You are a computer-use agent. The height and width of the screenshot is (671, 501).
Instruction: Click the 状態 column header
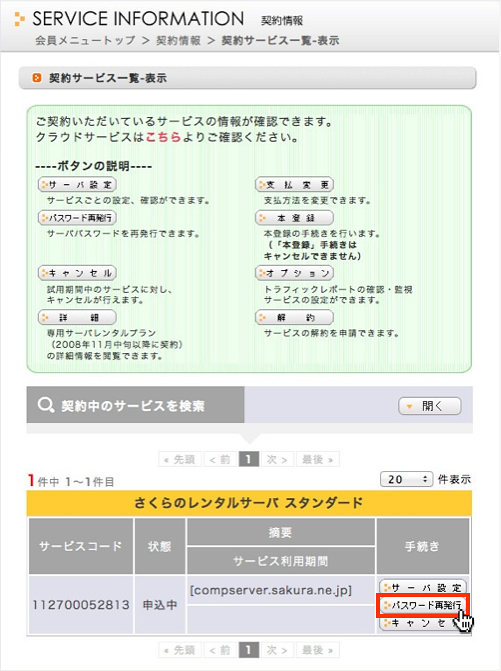pos(160,546)
